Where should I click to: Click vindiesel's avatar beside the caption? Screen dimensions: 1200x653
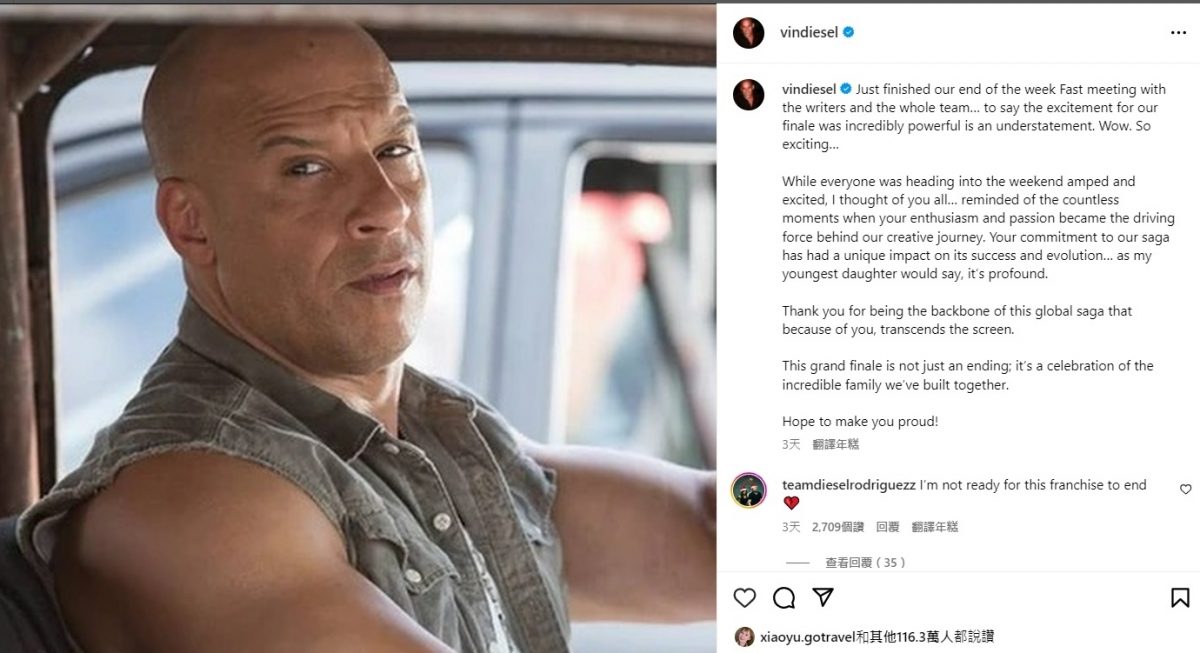tap(748, 94)
